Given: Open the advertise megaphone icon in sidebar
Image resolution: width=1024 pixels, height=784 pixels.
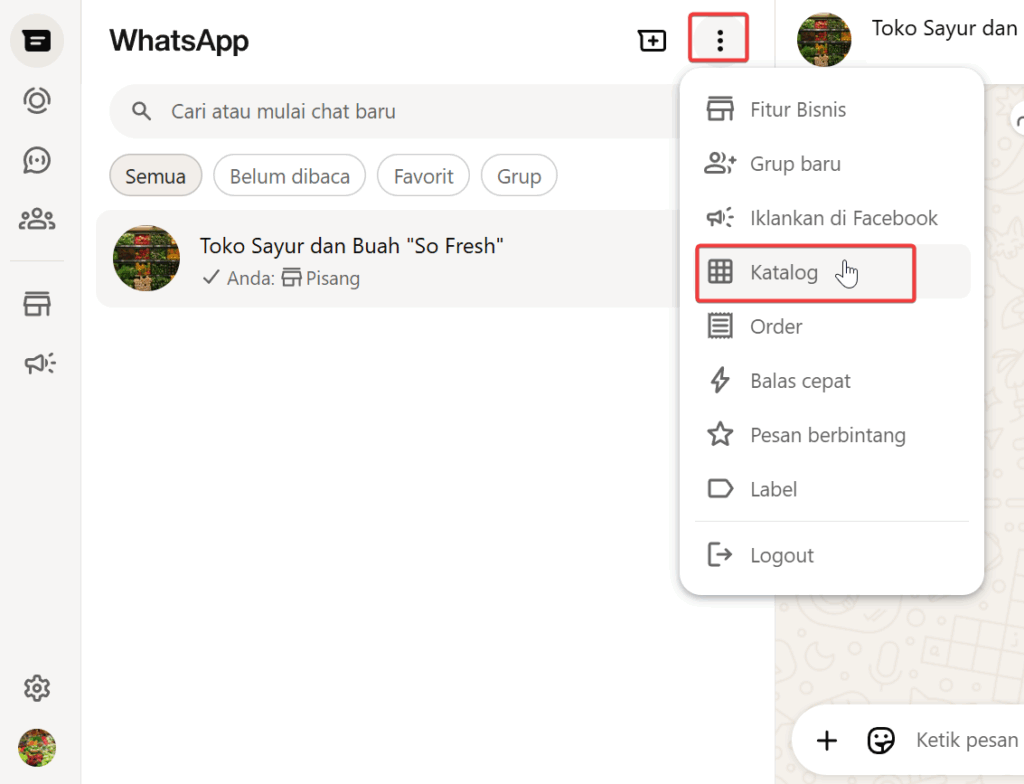Looking at the screenshot, I should pos(38,364).
